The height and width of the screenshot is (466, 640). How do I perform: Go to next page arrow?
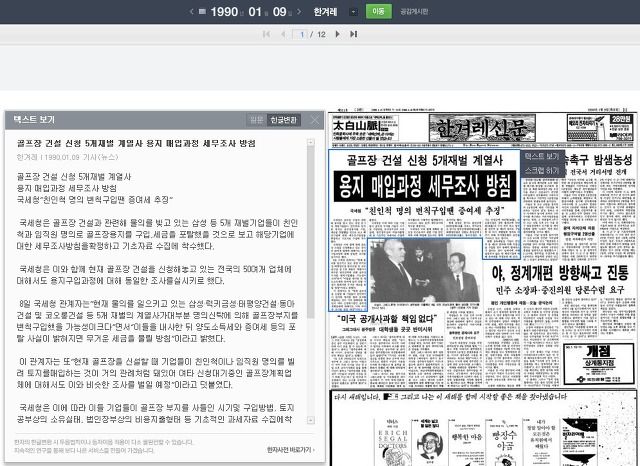[338, 34]
